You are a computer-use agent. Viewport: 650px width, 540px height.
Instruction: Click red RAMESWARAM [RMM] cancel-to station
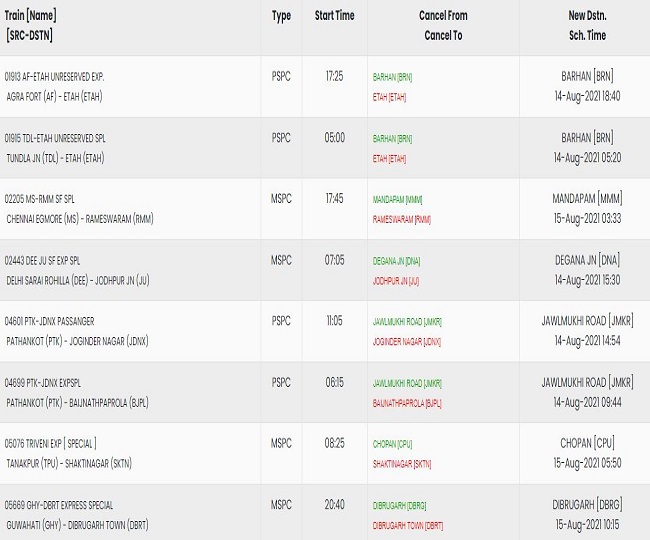point(402,219)
